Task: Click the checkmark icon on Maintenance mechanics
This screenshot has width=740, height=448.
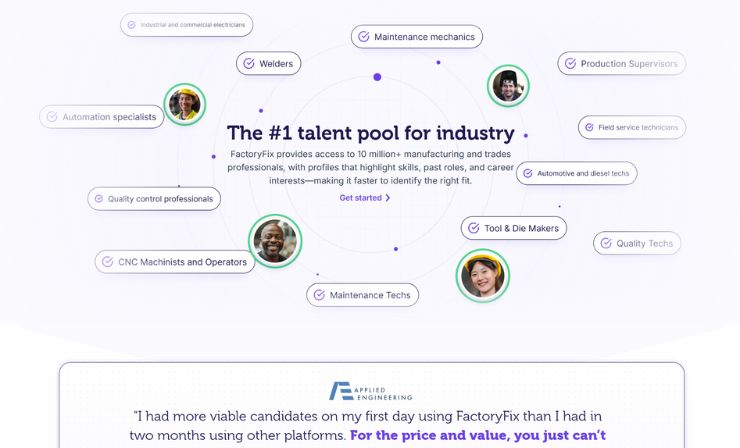Action: [x=363, y=36]
